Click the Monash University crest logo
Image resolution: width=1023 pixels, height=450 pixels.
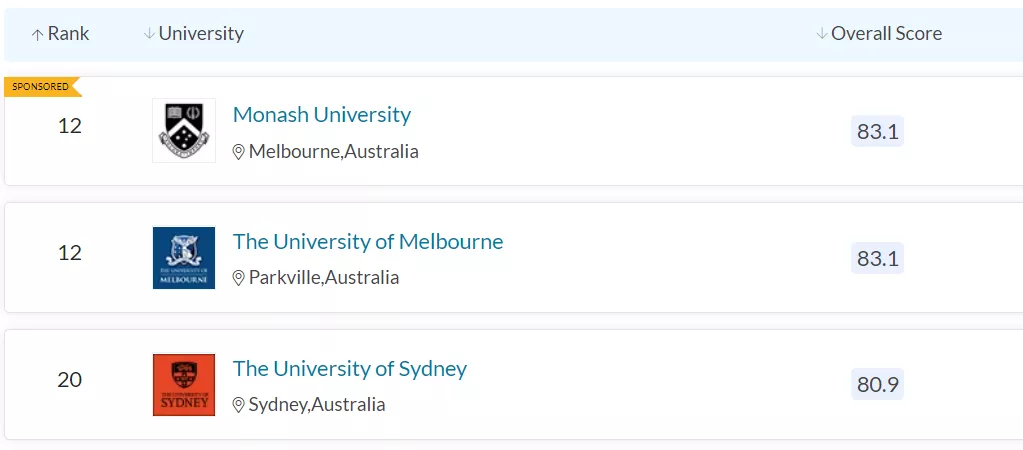pyautogui.click(x=184, y=130)
